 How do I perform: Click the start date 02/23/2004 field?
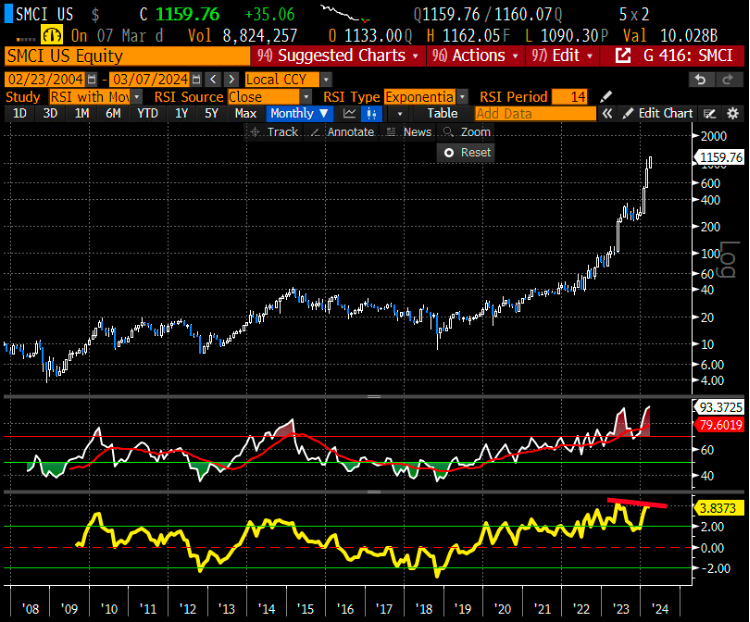(46, 79)
